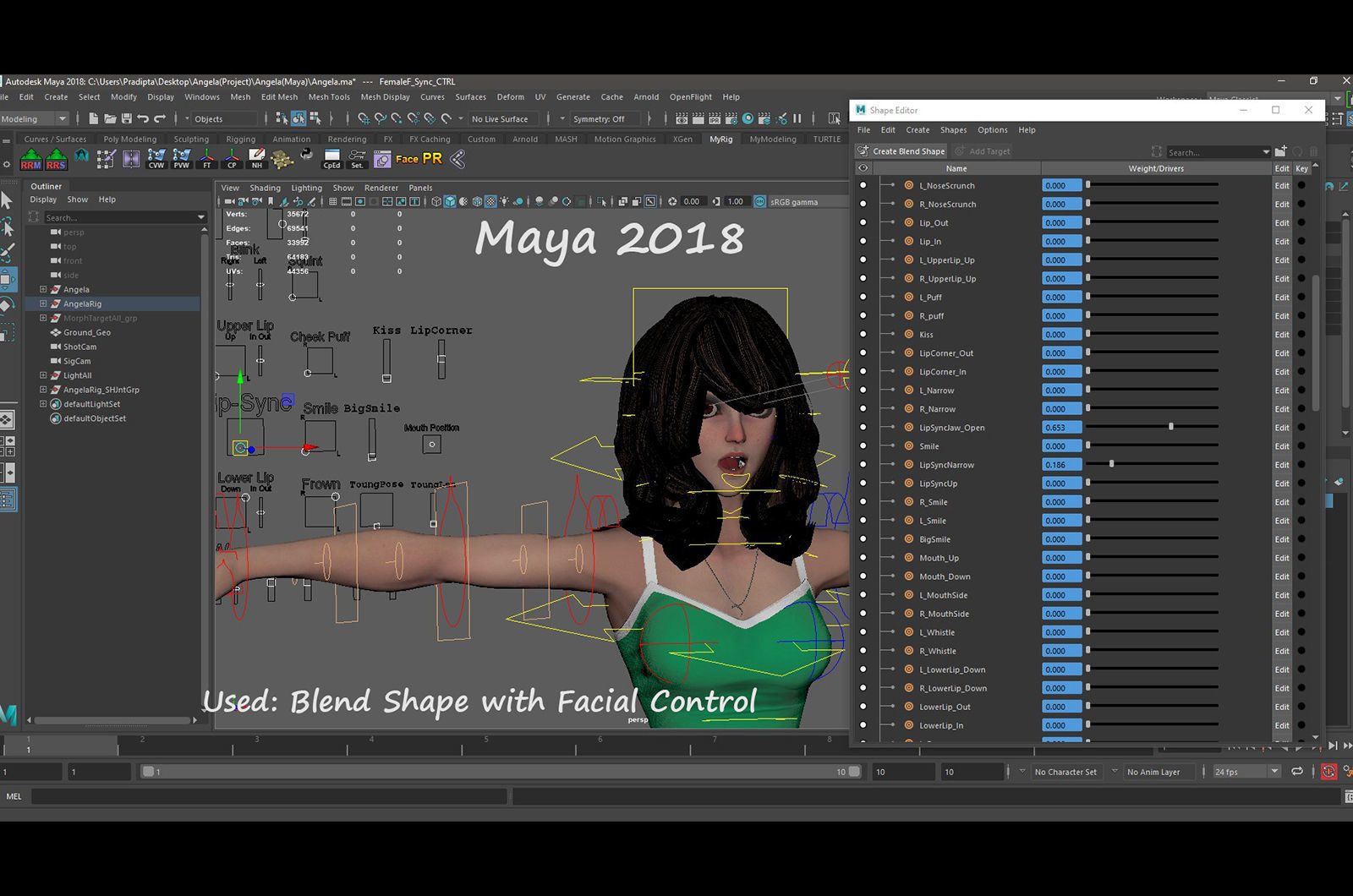Click the RRM shelf icon
Viewport: 1353px width, 896px height.
coord(31,159)
